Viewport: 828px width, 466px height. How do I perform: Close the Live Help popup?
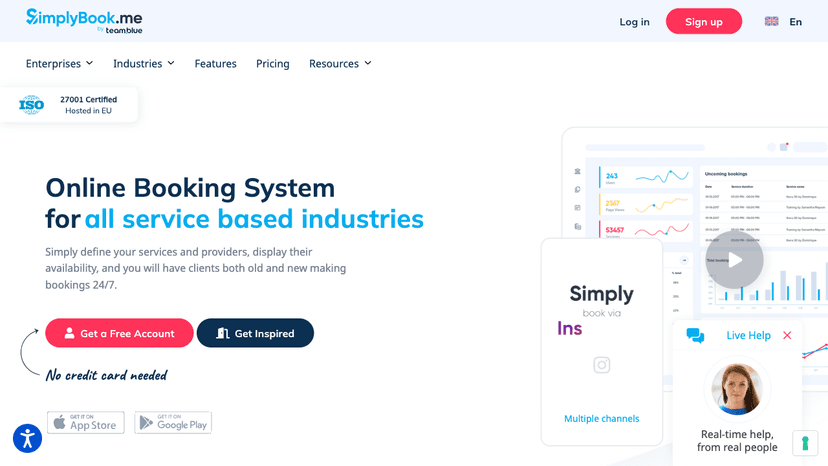coord(787,335)
